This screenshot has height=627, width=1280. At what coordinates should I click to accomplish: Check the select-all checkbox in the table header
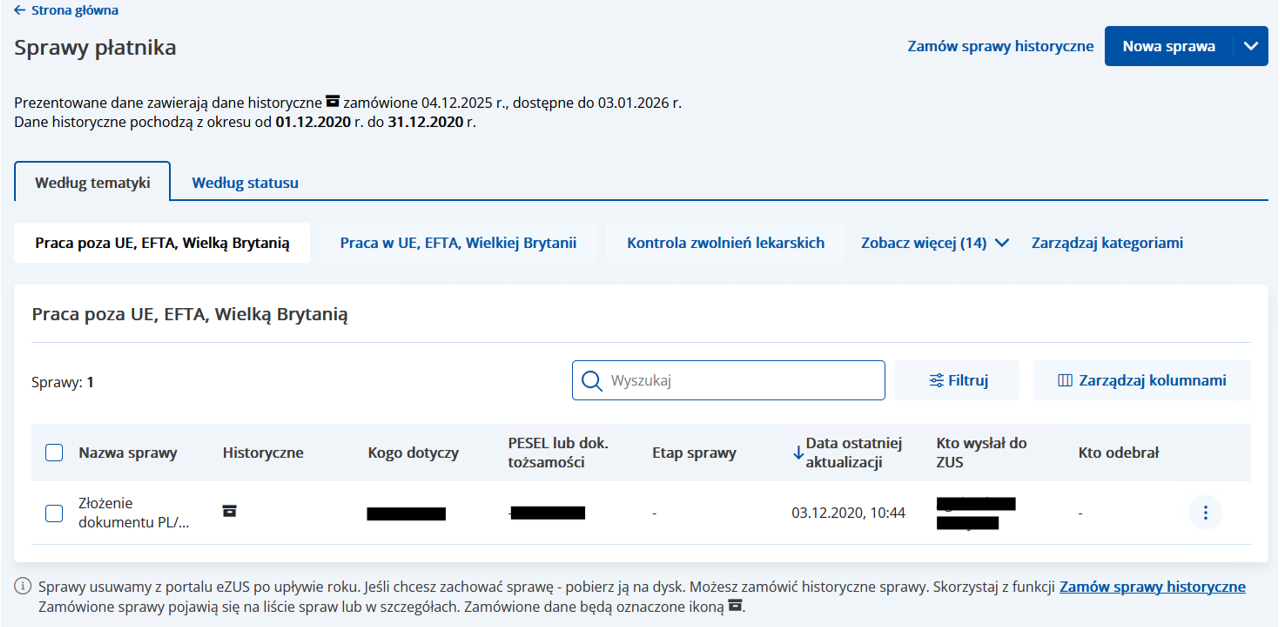[x=54, y=452]
